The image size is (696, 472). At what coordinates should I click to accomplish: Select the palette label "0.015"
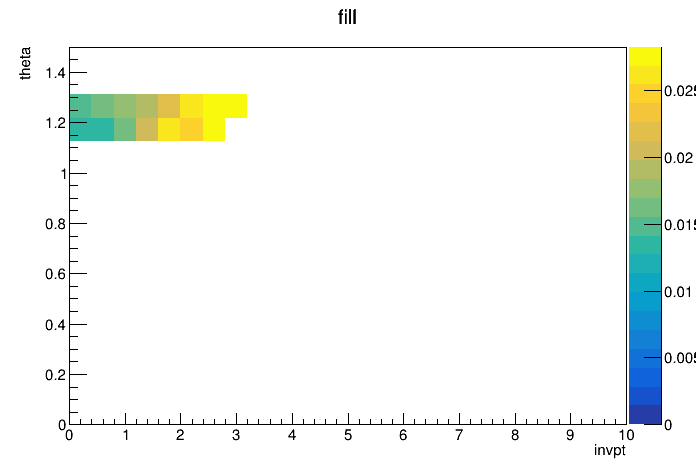click(680, 225)
